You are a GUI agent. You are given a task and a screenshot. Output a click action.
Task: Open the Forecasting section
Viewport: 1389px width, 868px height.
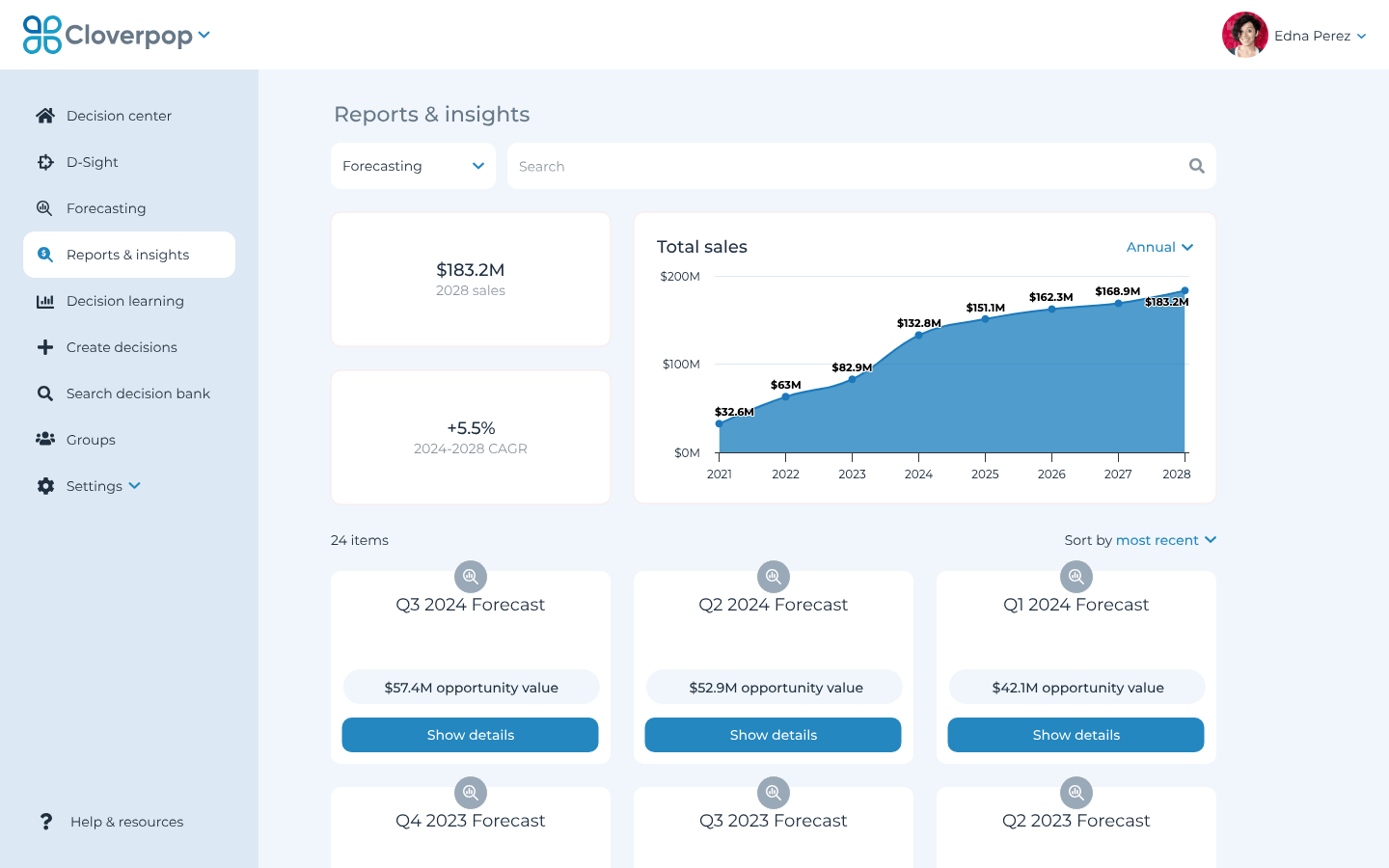[106, 207]
